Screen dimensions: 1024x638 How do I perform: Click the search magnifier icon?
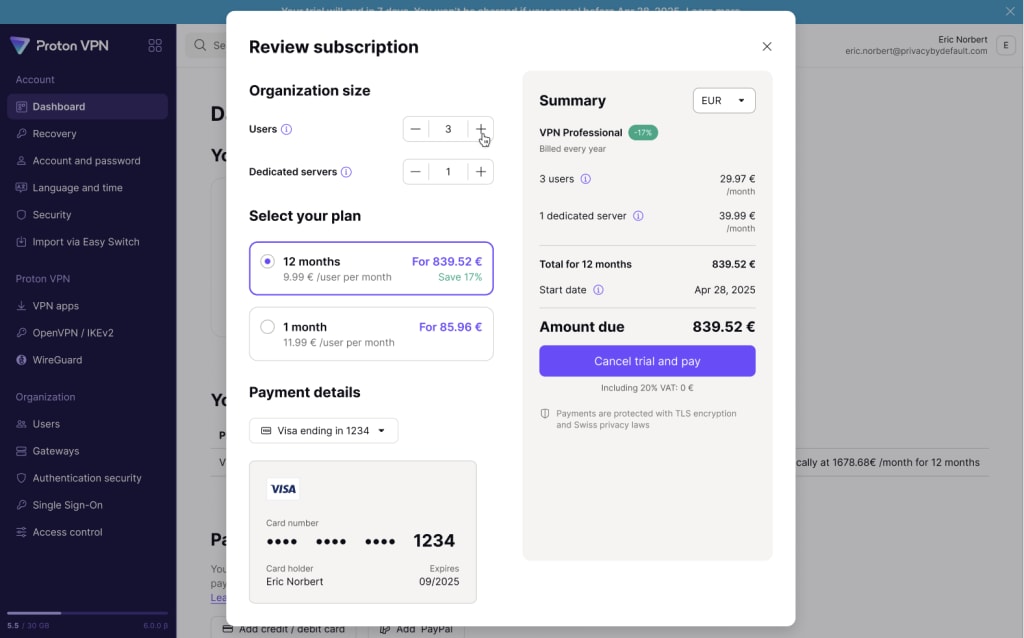click(200, 45)
